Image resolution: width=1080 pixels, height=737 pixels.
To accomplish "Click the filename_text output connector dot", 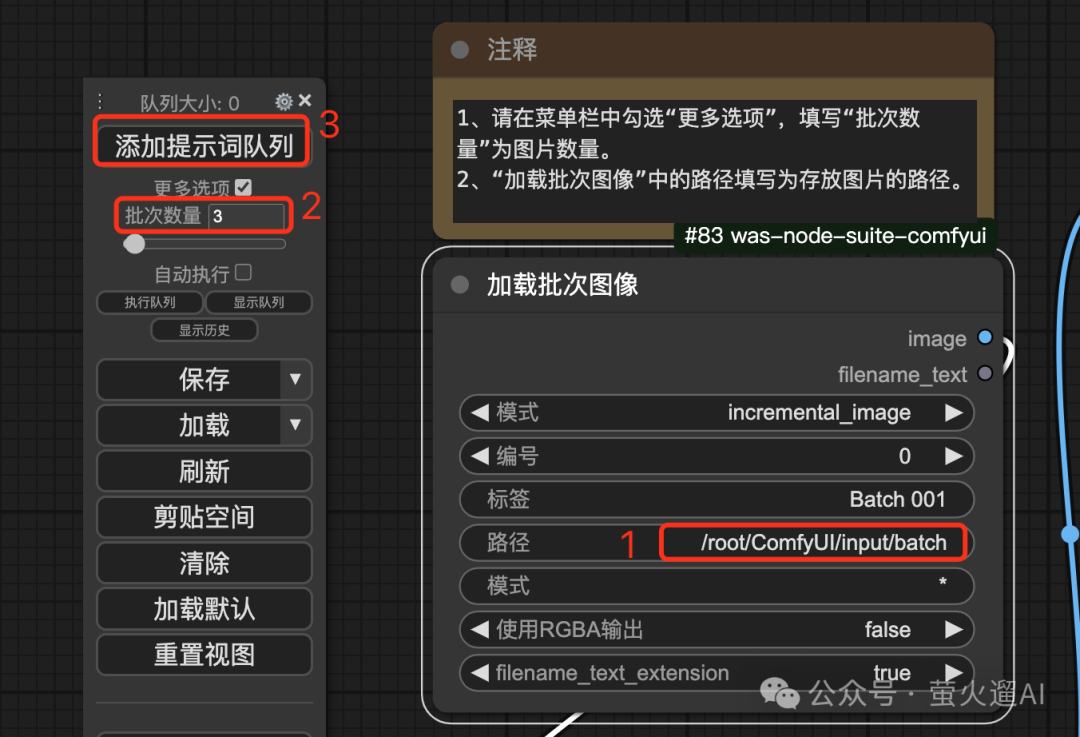I will coord(985,373).
